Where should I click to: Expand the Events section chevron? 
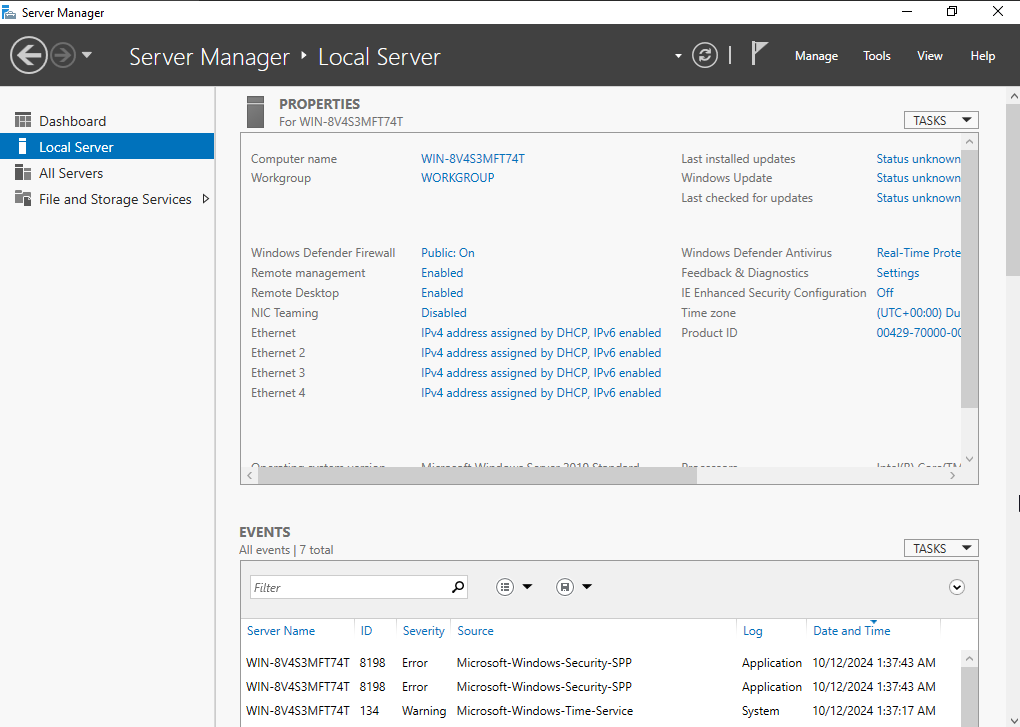pos(957,587)
